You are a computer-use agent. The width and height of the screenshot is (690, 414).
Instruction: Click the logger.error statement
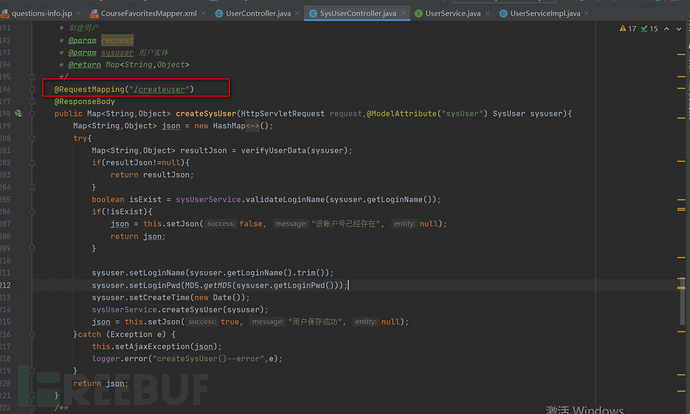(187, 359)
